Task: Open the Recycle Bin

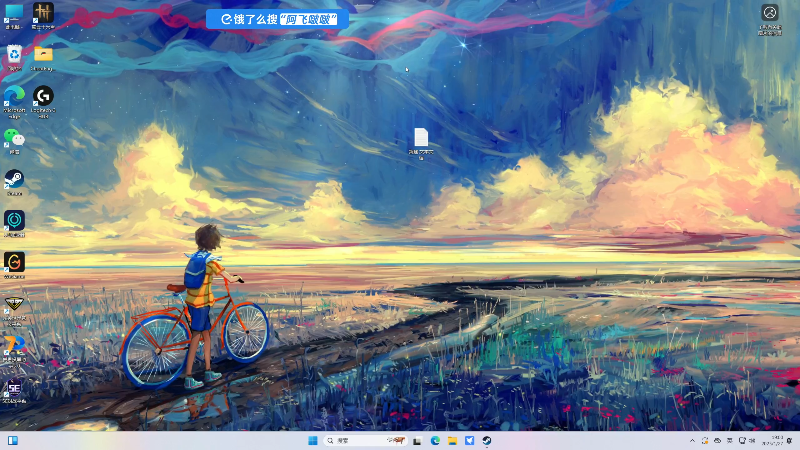Action: click(x=14, y=57)
